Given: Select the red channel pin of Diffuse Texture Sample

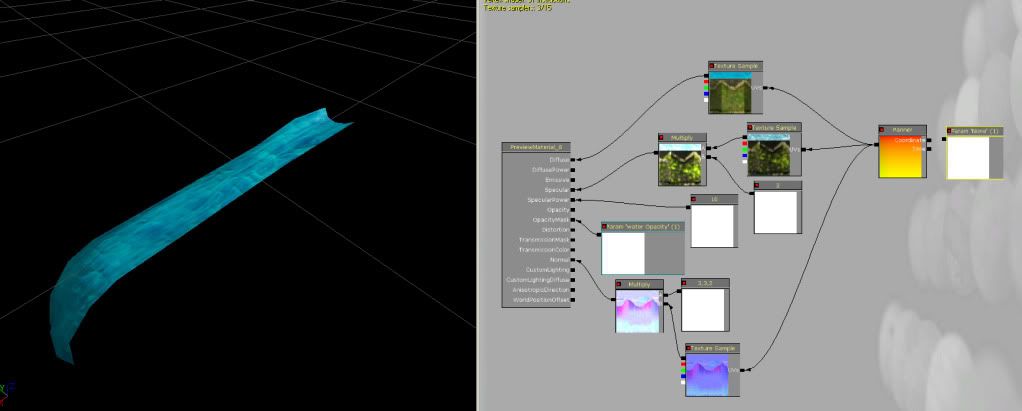Looking at the screenshot, I should (x=706, y=81).
